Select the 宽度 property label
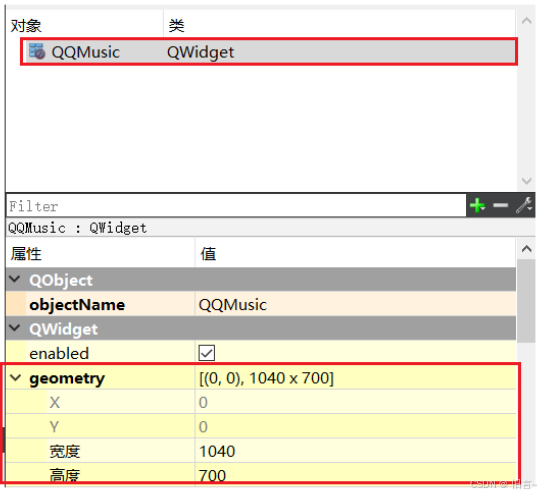 tap(65, 451)
